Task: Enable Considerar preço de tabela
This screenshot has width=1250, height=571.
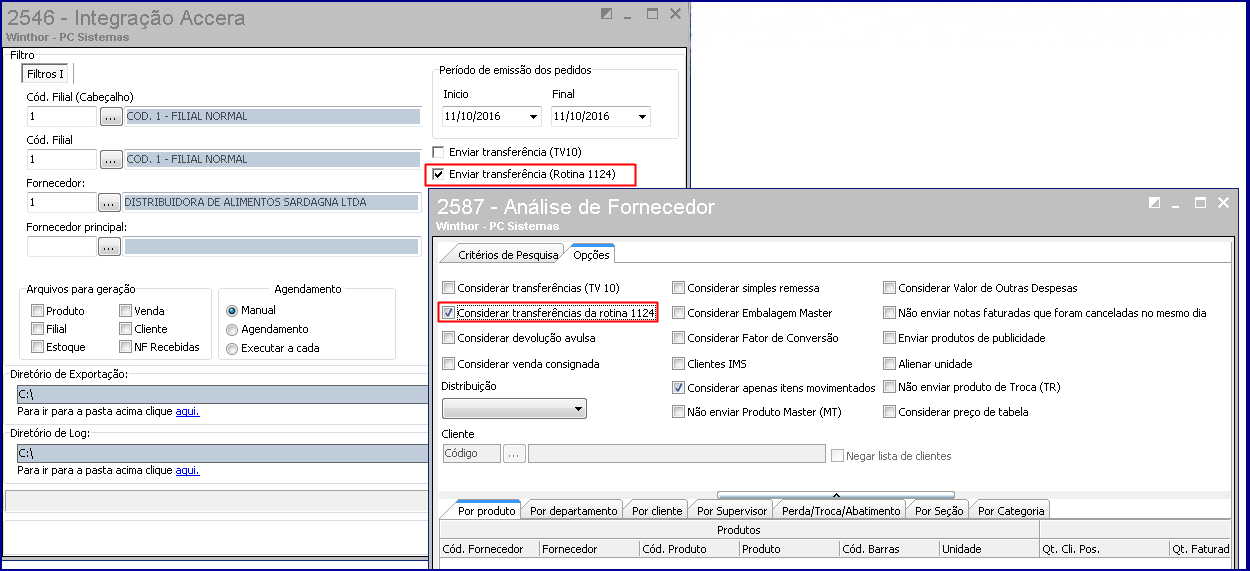Action: pos(890,412)
